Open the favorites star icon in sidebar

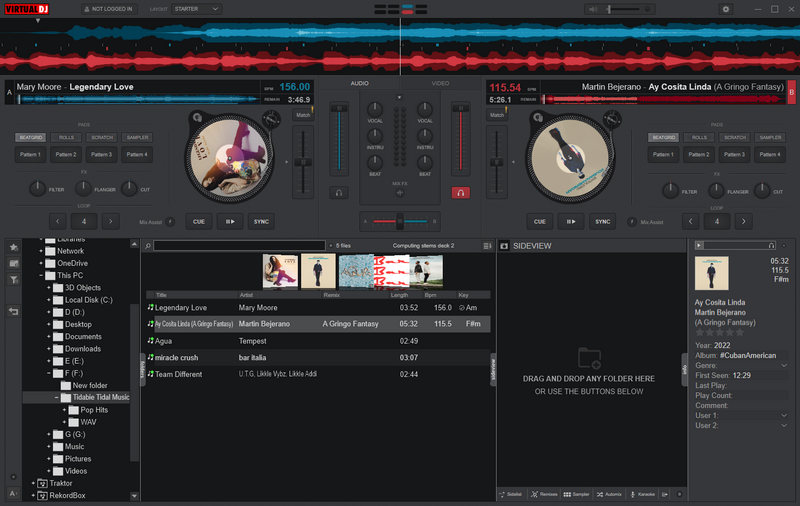click(14, 247)
